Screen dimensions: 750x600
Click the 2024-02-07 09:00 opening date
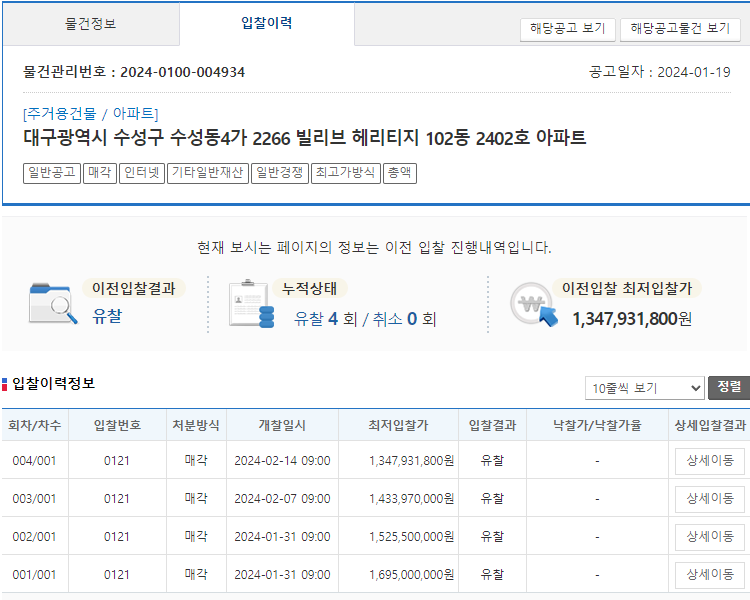pyautogui.click(x=282, y=499)
